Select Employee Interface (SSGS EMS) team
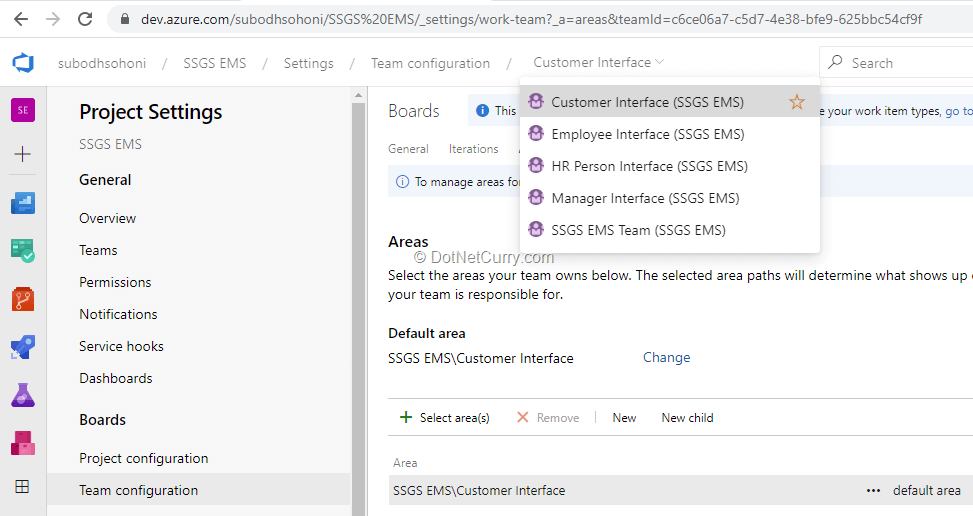This screenshot has height=516, width=973. 670,134
